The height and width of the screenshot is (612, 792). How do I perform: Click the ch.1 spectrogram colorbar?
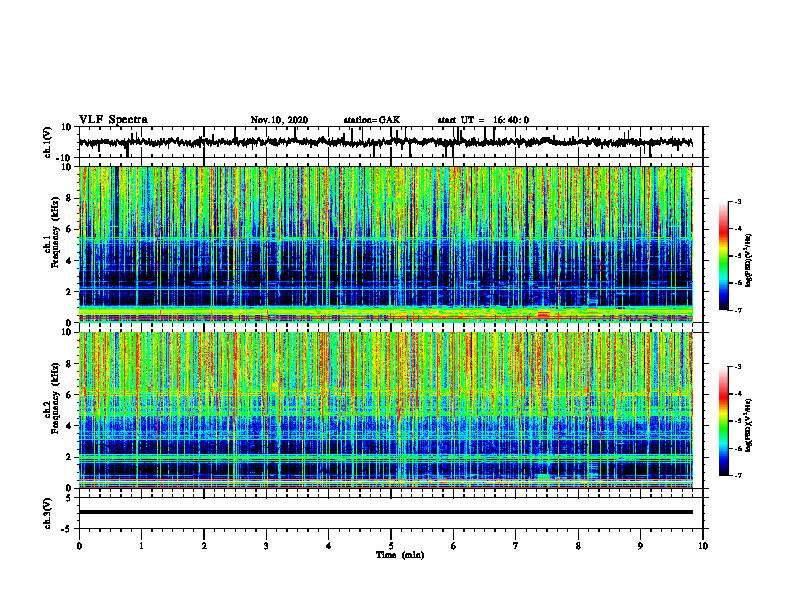coord(723,256)
